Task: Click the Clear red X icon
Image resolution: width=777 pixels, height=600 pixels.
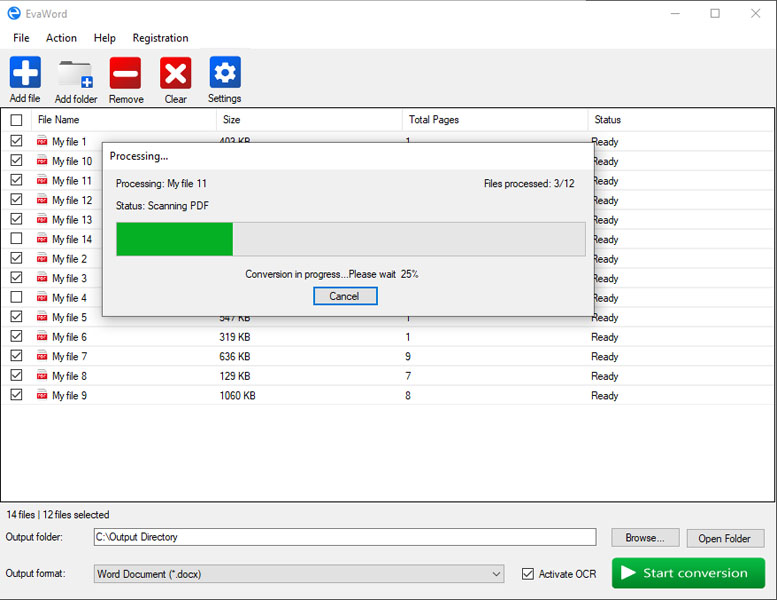Action: point(175,73)
